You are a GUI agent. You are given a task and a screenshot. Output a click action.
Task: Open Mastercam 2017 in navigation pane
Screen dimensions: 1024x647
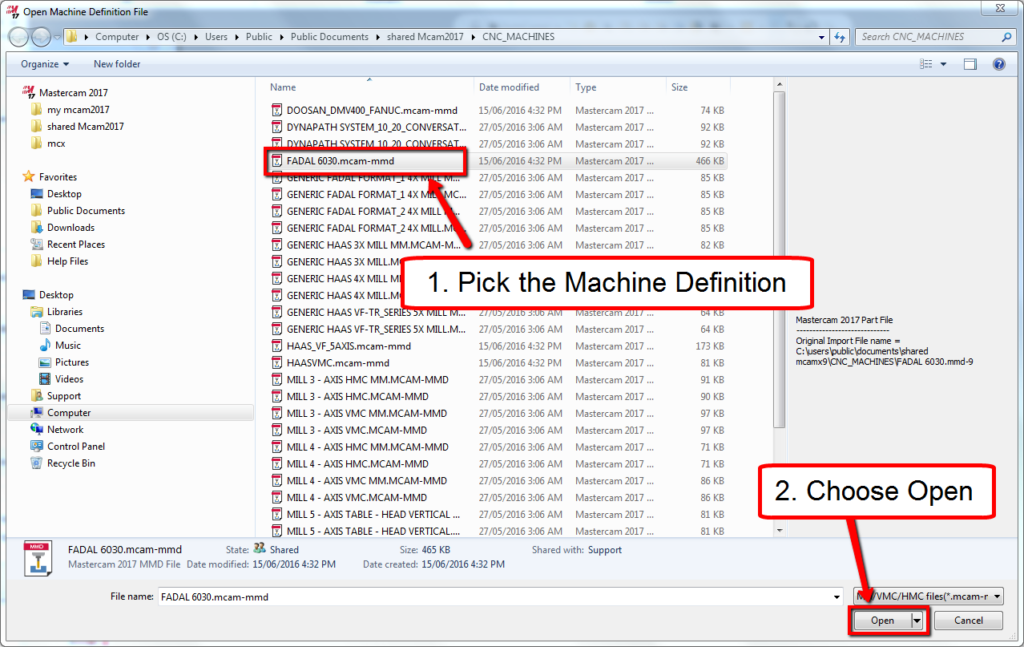(73, 93)
